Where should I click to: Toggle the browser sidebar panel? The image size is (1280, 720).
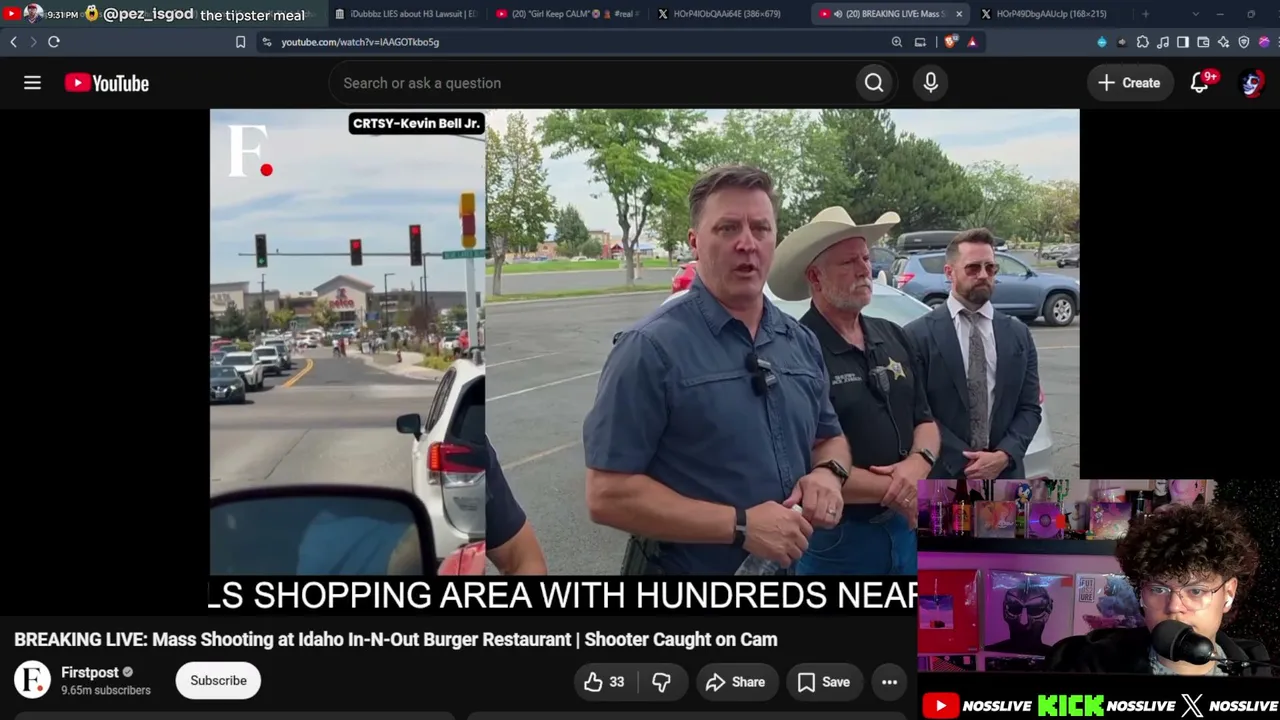tap(1183, 42)
